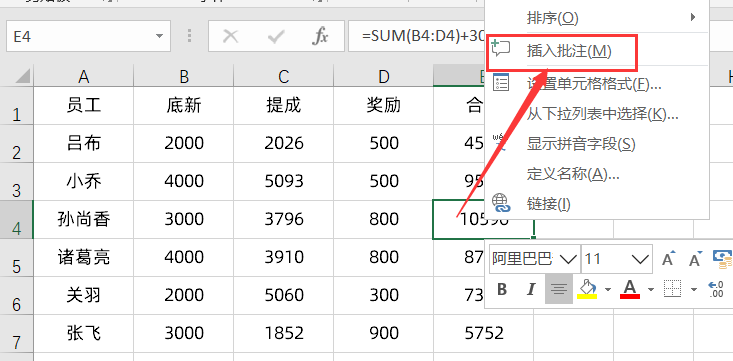The image size is (733, 361).
Task: Select cell containing 关羽
Action: click(84, 296)
